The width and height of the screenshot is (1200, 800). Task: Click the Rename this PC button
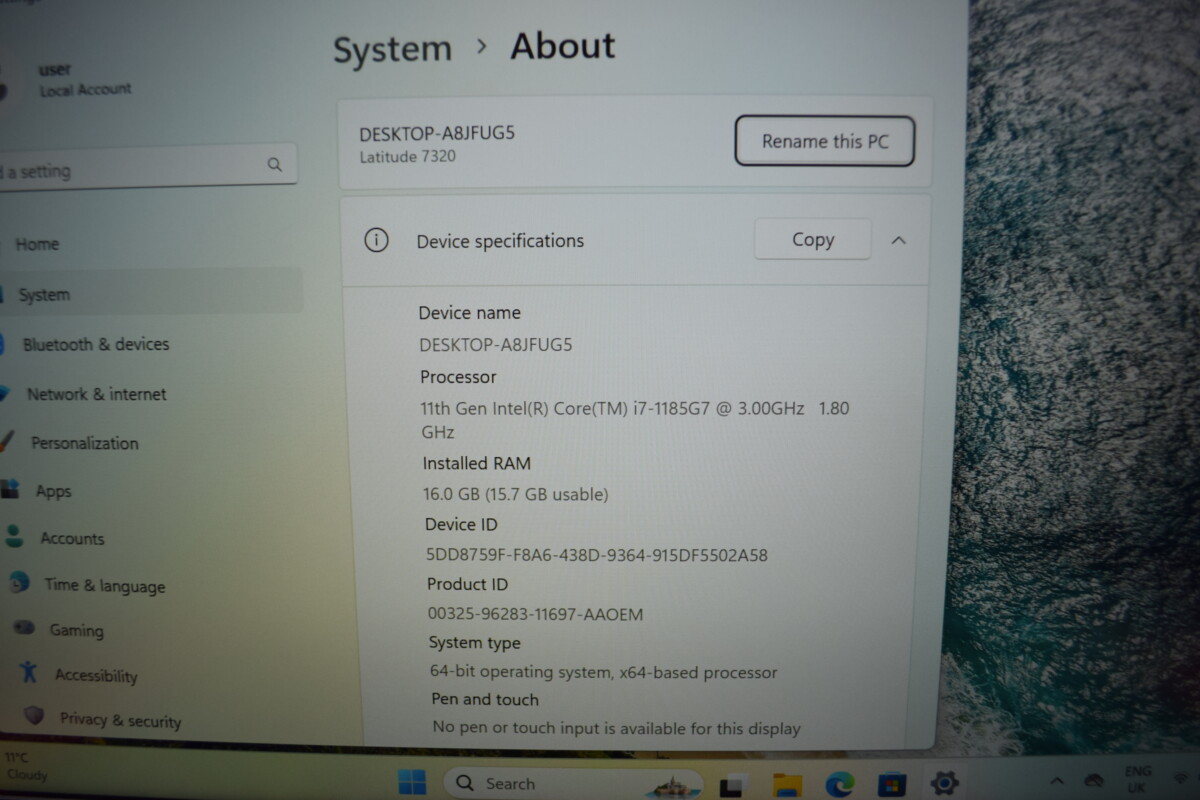825,141
